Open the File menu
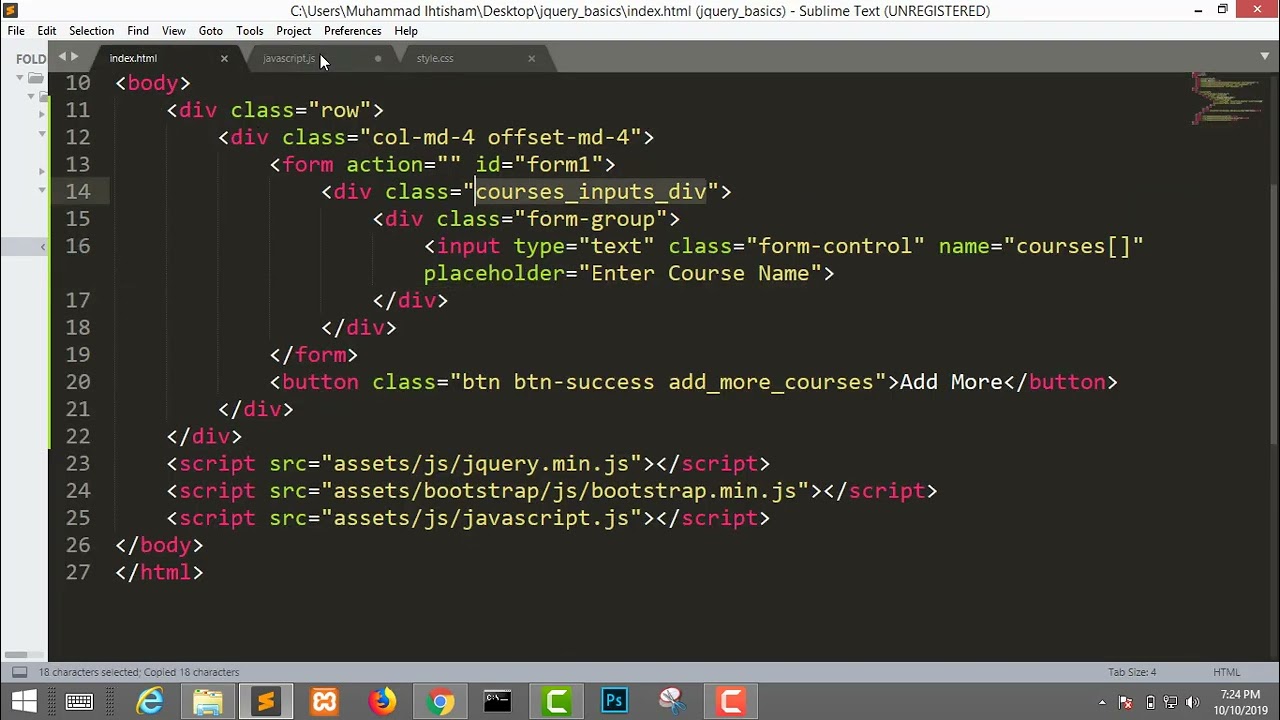This screenshot has width=1280, height=720. pyautogui.click(x=16, y=31)
